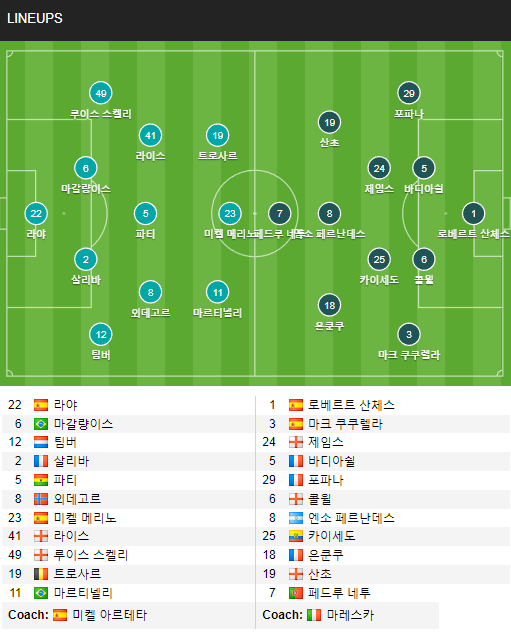Image resolution: width=511 pixels, height=634 pixels.
Task: Click coach name 미켈 아르테타
Action: click(x=110, y=615)
